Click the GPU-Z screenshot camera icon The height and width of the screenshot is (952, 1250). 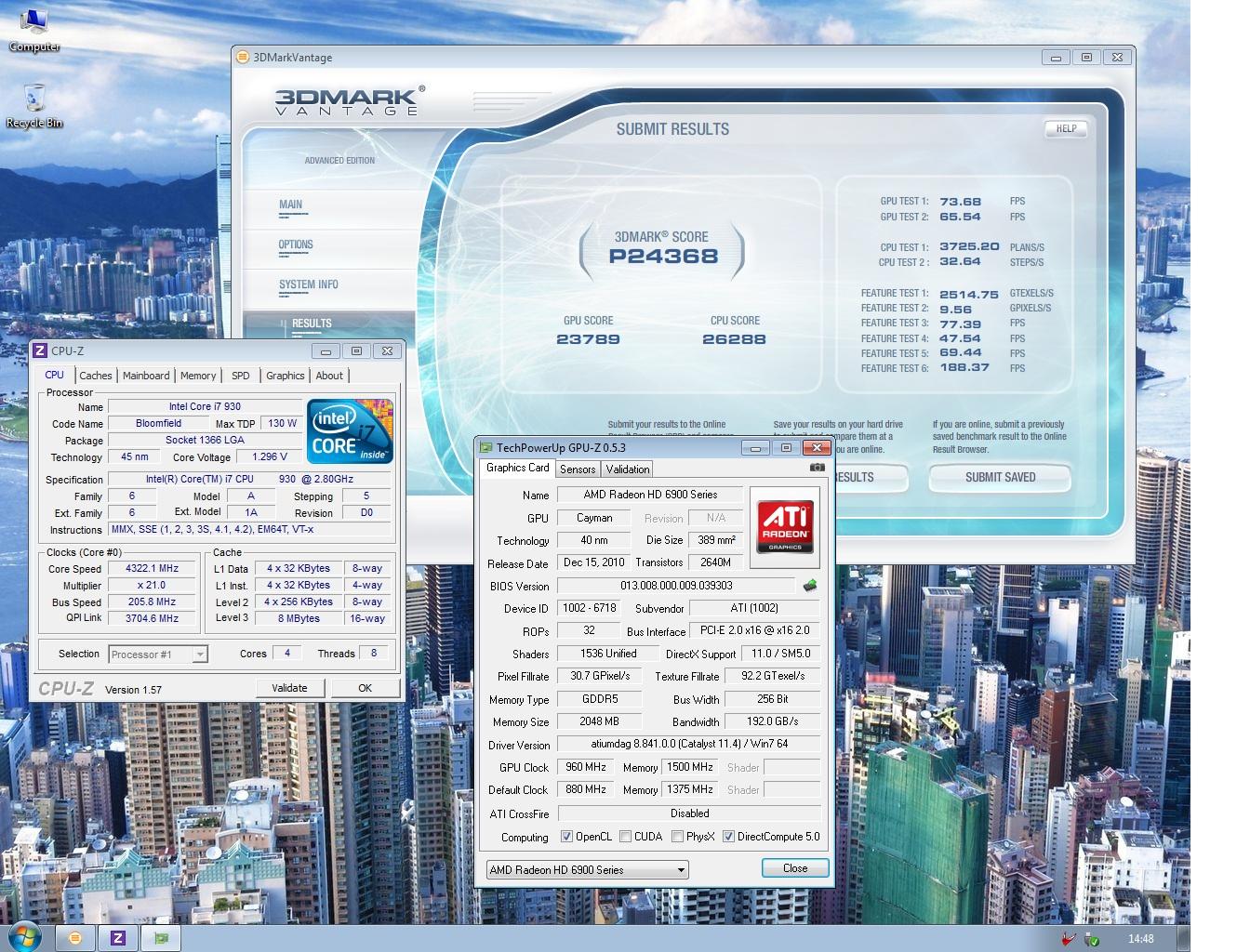tap(817, 468)
